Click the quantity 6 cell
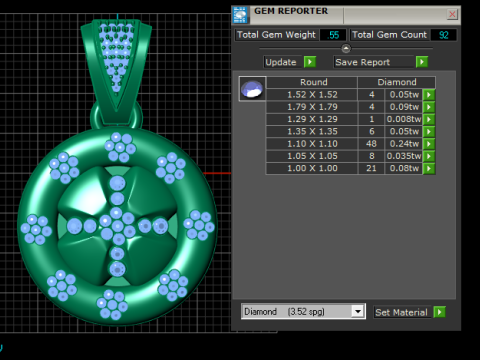 click(371, 132)
